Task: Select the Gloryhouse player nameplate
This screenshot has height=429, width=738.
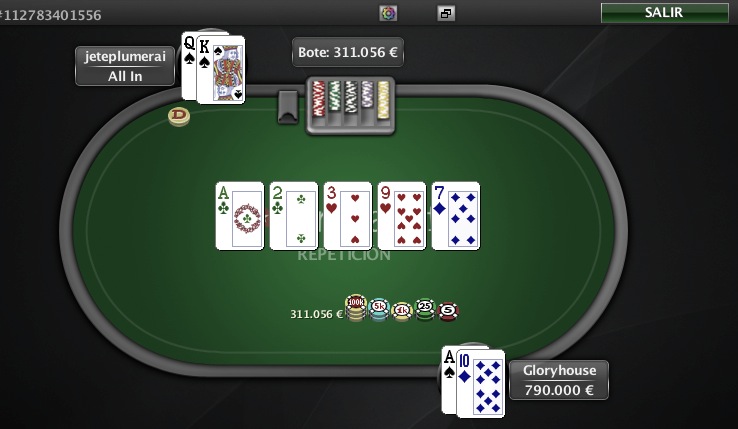Action: tap(559, 380)
